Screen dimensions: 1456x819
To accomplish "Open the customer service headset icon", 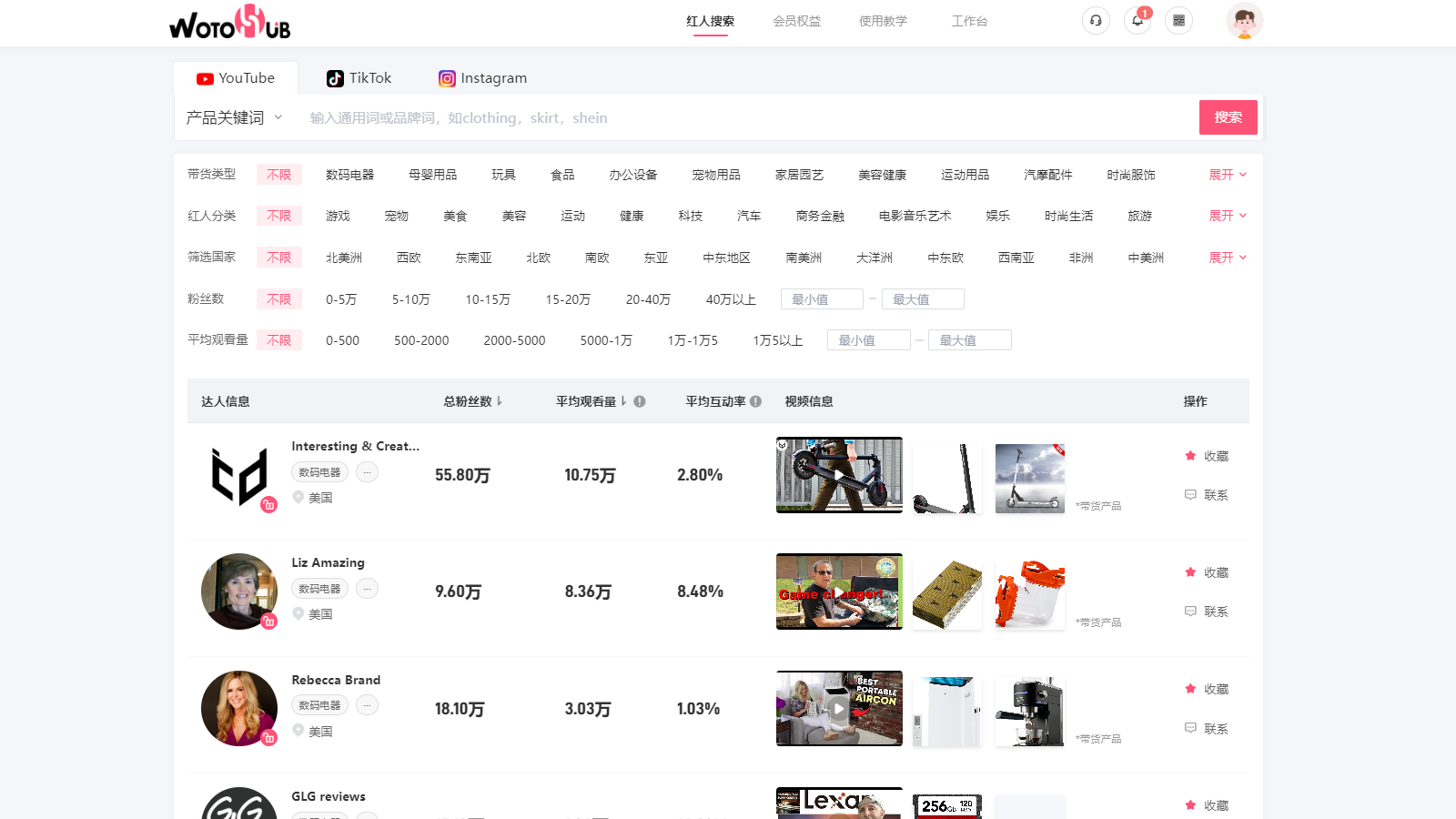I will [1096, 20].
